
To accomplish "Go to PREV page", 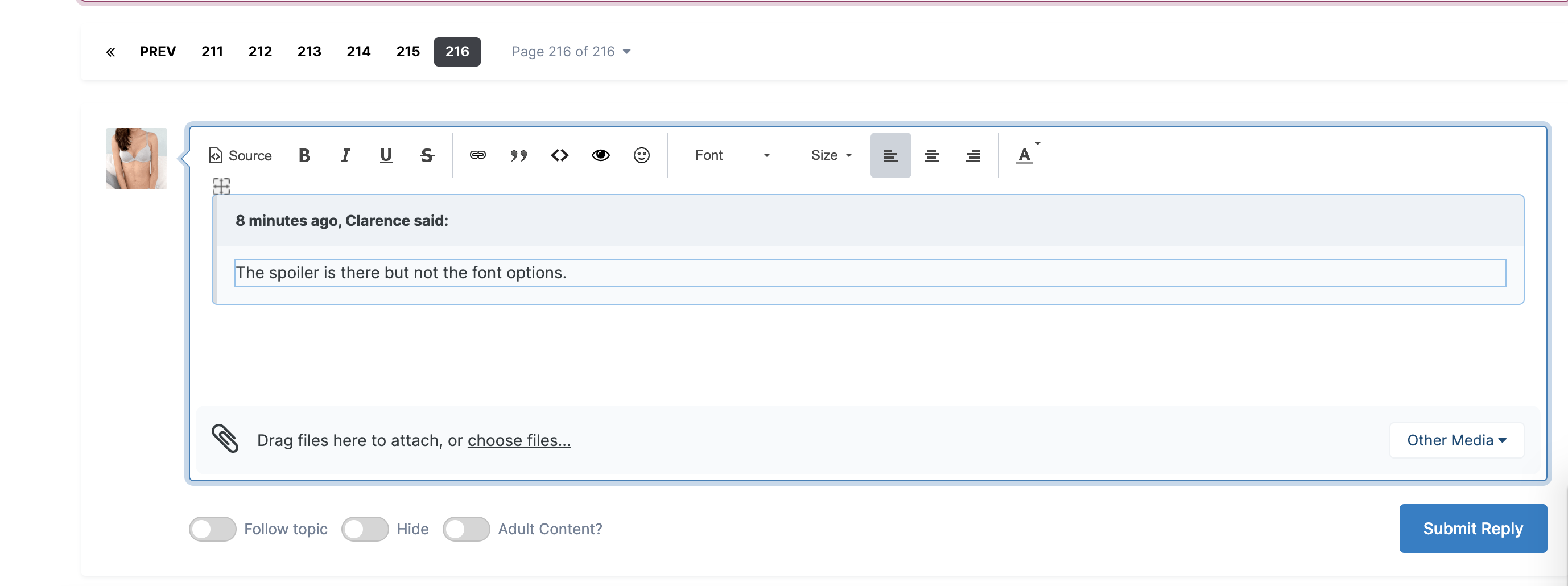I will click(x=158, y=52).
